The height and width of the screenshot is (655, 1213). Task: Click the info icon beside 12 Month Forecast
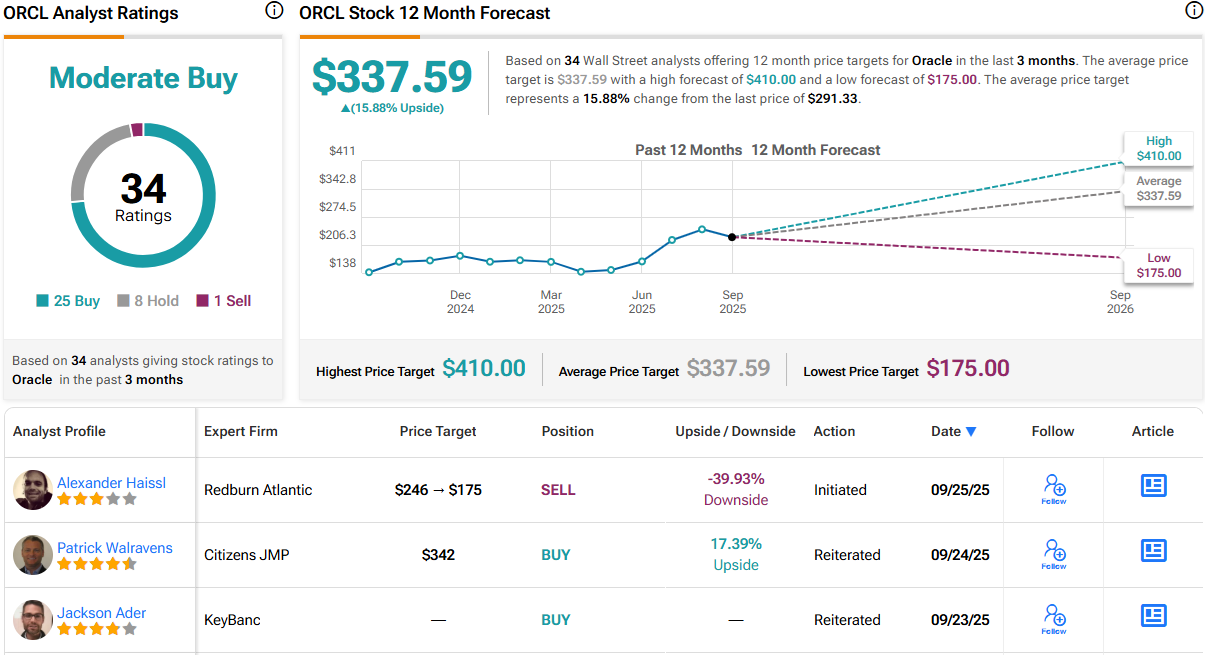pyautogui.click(x=1194, y=11)
